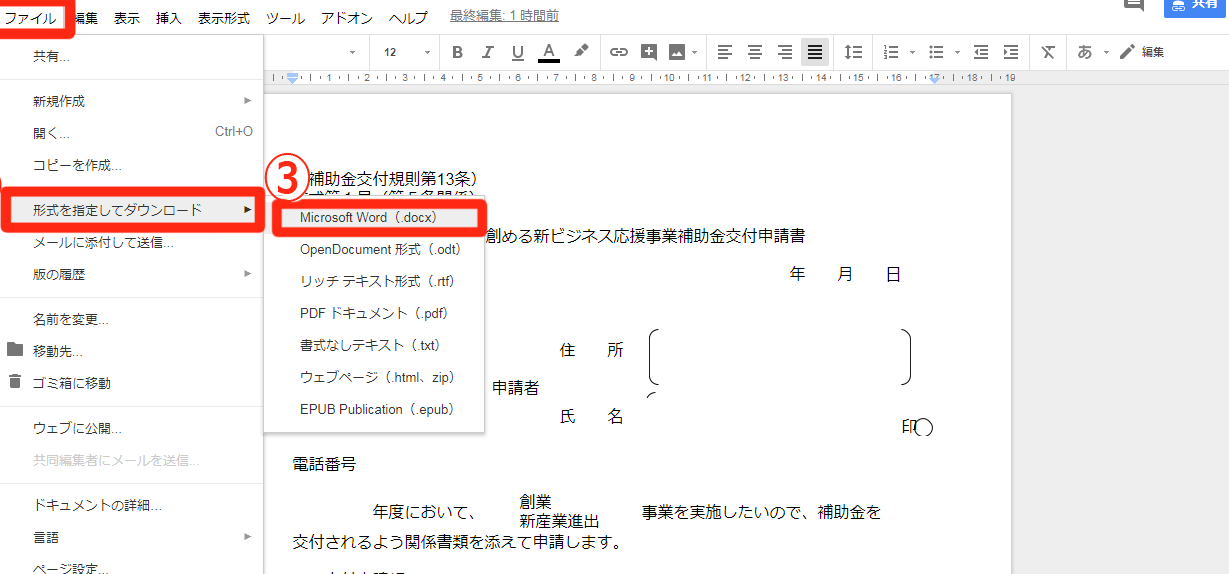
Task: Increase indent
Action: [x=1011, y=52]
